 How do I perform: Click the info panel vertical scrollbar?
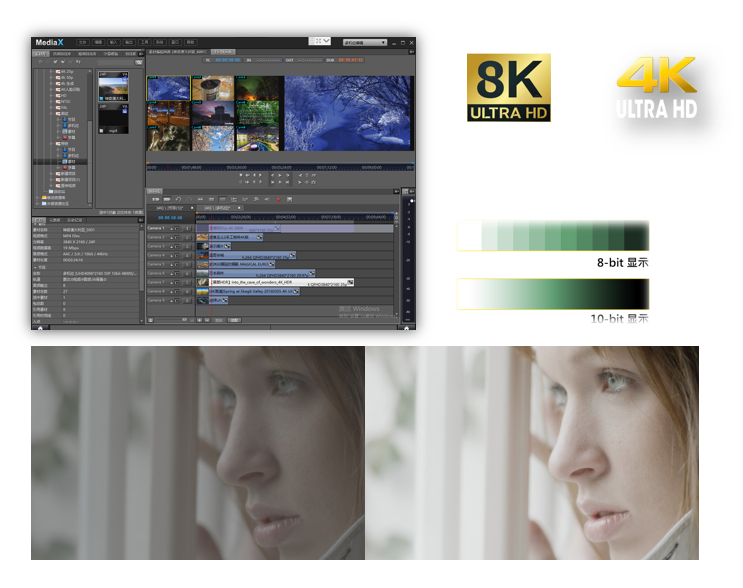pyautogui.click(x=141, y=273)
